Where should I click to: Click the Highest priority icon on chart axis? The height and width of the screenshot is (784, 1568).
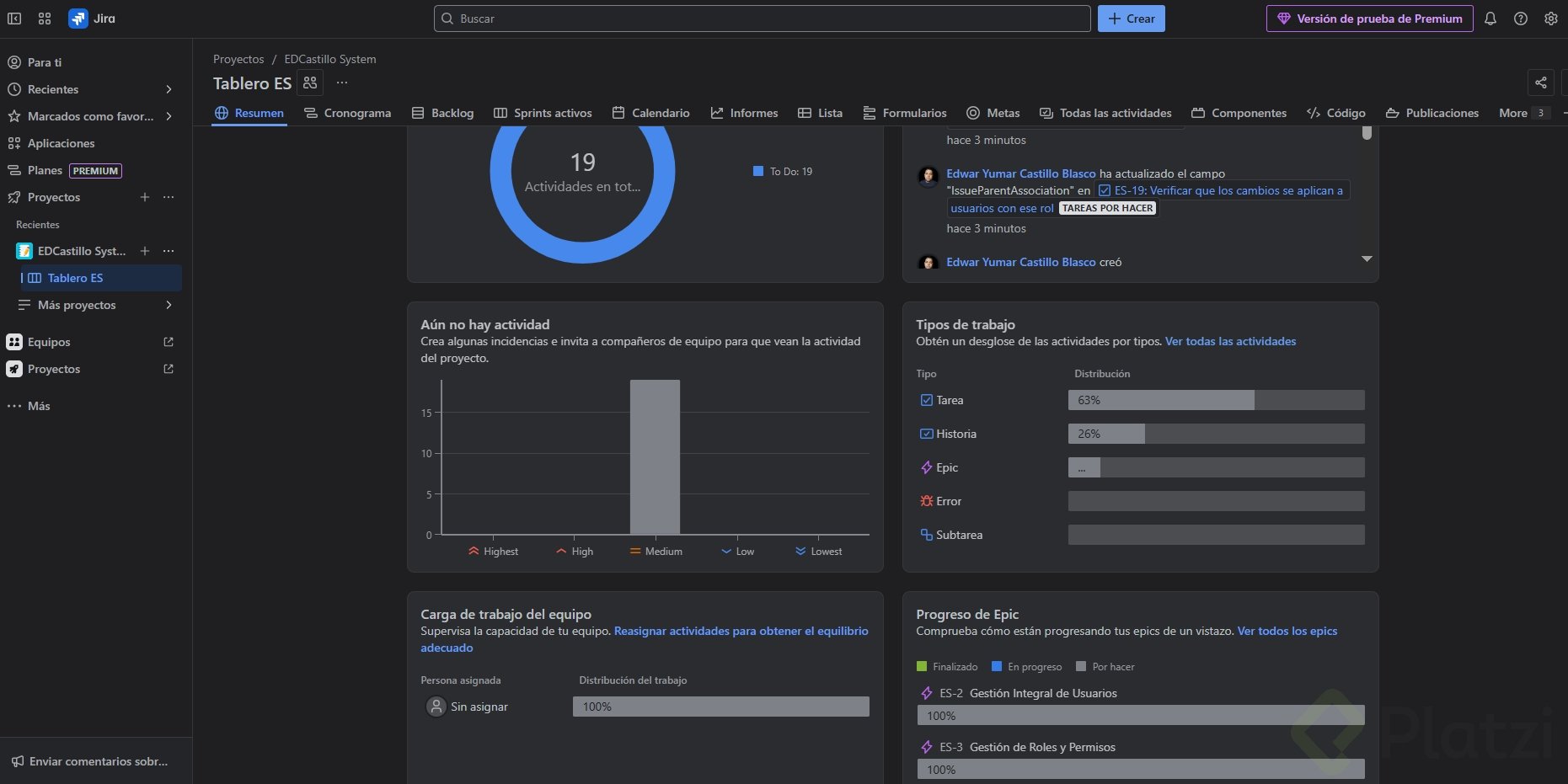click(474, 551)
